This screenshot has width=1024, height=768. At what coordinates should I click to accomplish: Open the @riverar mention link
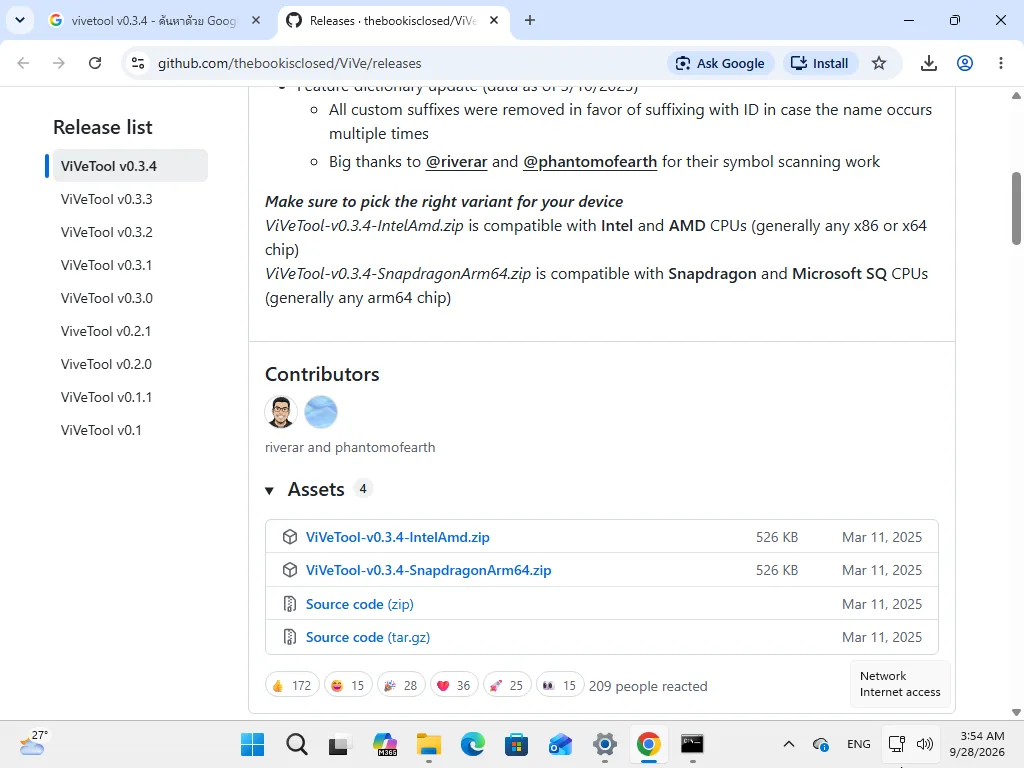click(x=456, y=161)
